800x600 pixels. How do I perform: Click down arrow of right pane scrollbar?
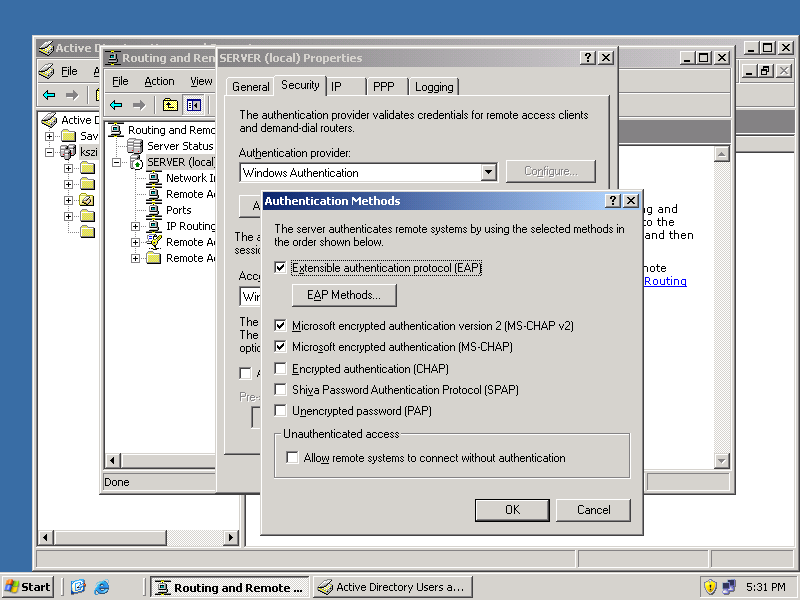pyautogui.click(x=721, y=461)
